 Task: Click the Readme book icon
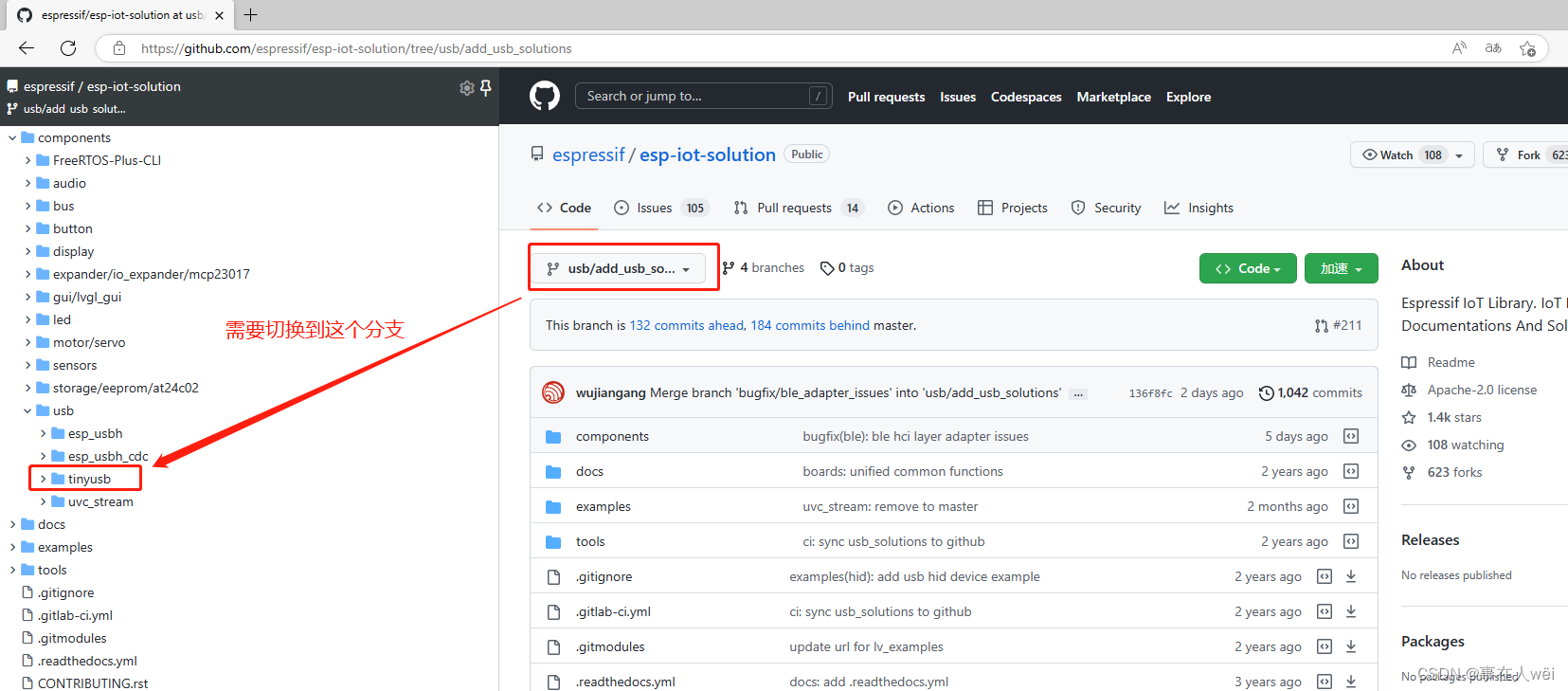coord(1409,362)
